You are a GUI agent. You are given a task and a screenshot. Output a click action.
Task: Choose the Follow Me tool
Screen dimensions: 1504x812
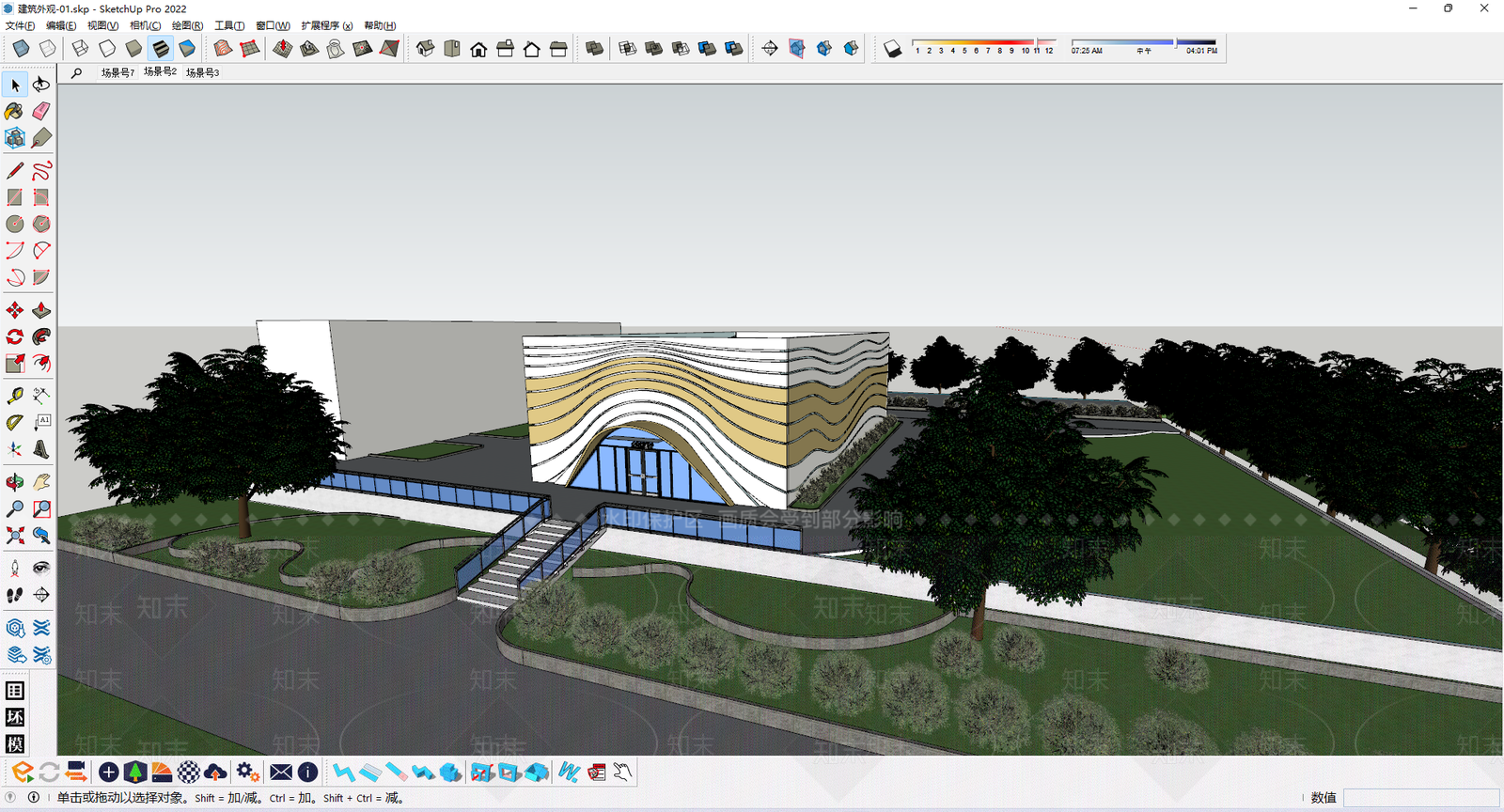pyautogui.click(x=41, y=336)
